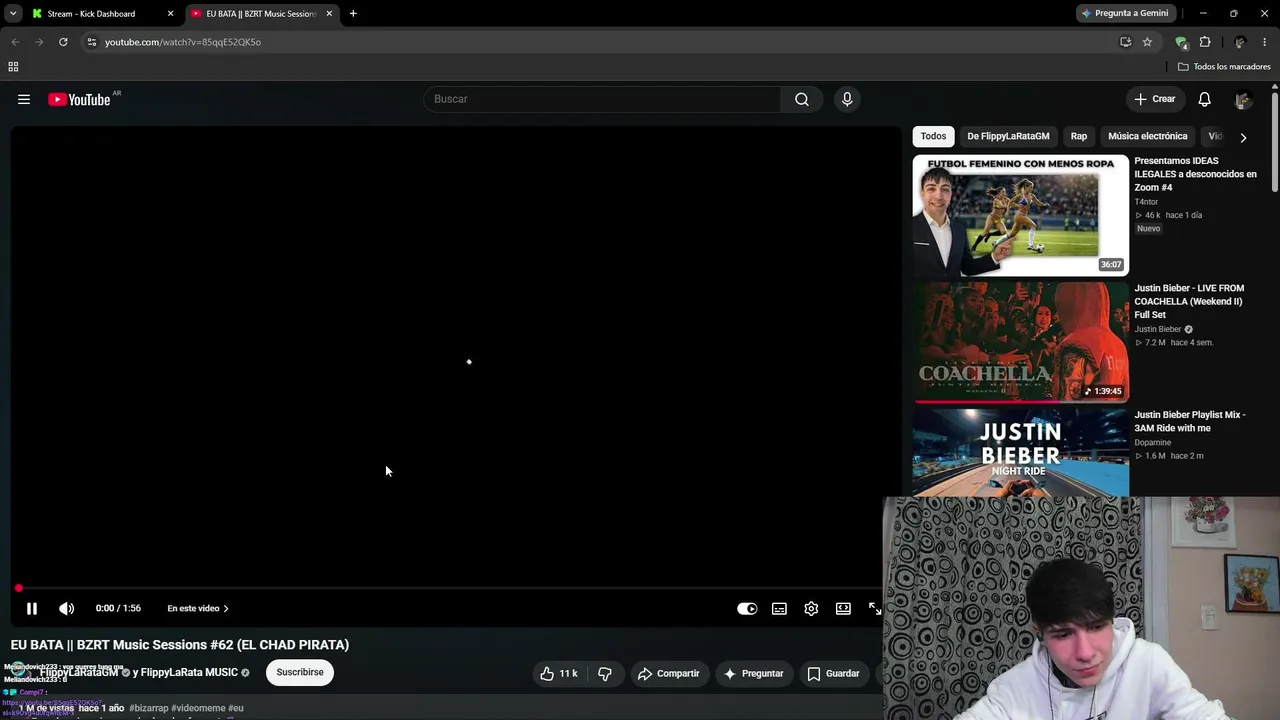Expand the 'En este video' section
Viewport: 1280px width, 720px height.
tap(198, 608)
